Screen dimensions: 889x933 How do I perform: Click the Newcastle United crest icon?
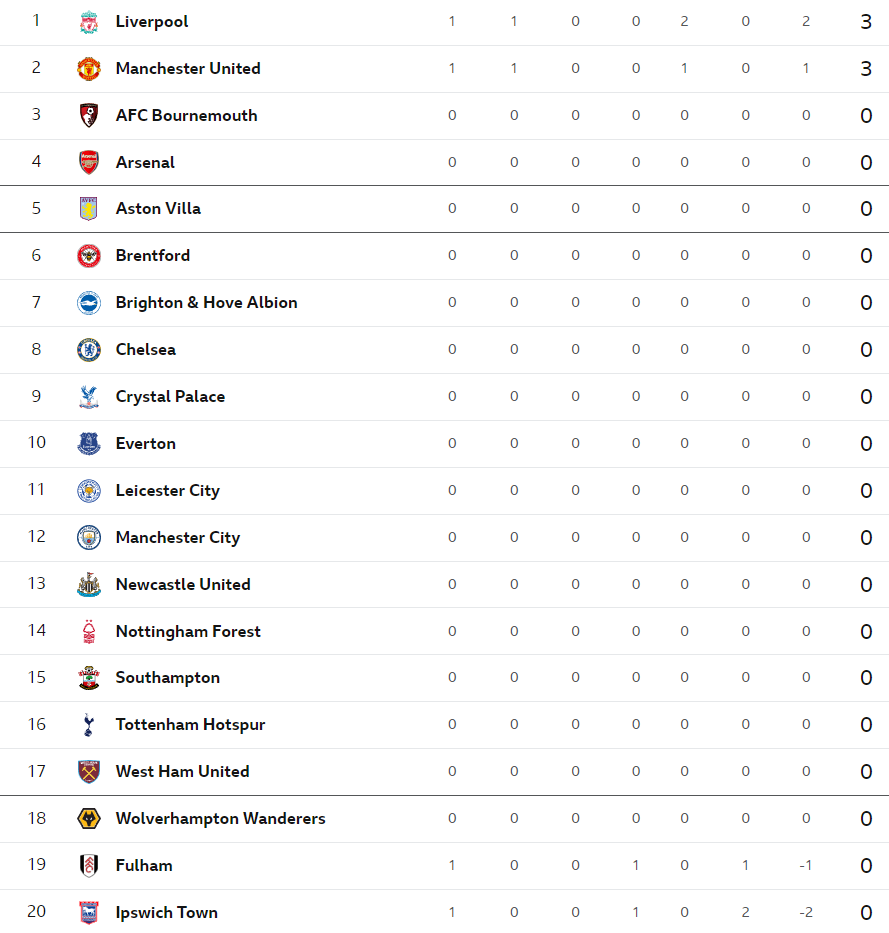point(89,585)
